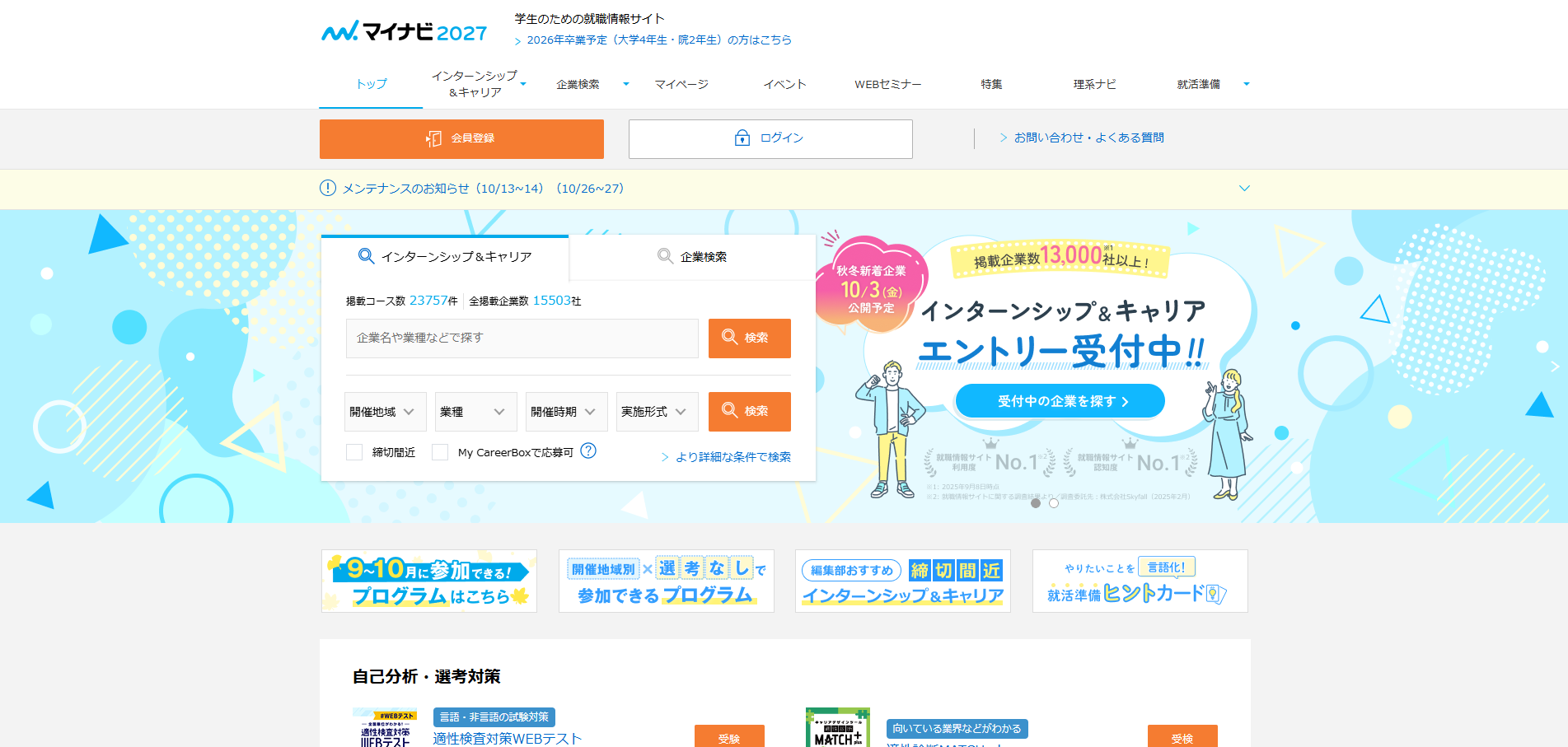The image size is (1568, 747).
Task: Click the registration icon on the 会員登録 button
Action: (432, 138)
